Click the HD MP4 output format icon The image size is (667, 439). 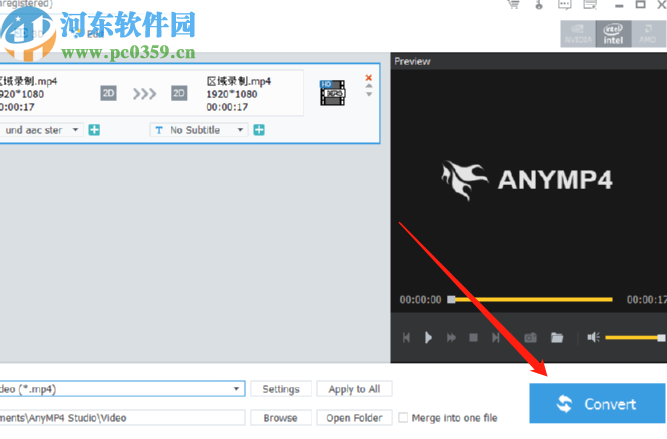point(333,93)
